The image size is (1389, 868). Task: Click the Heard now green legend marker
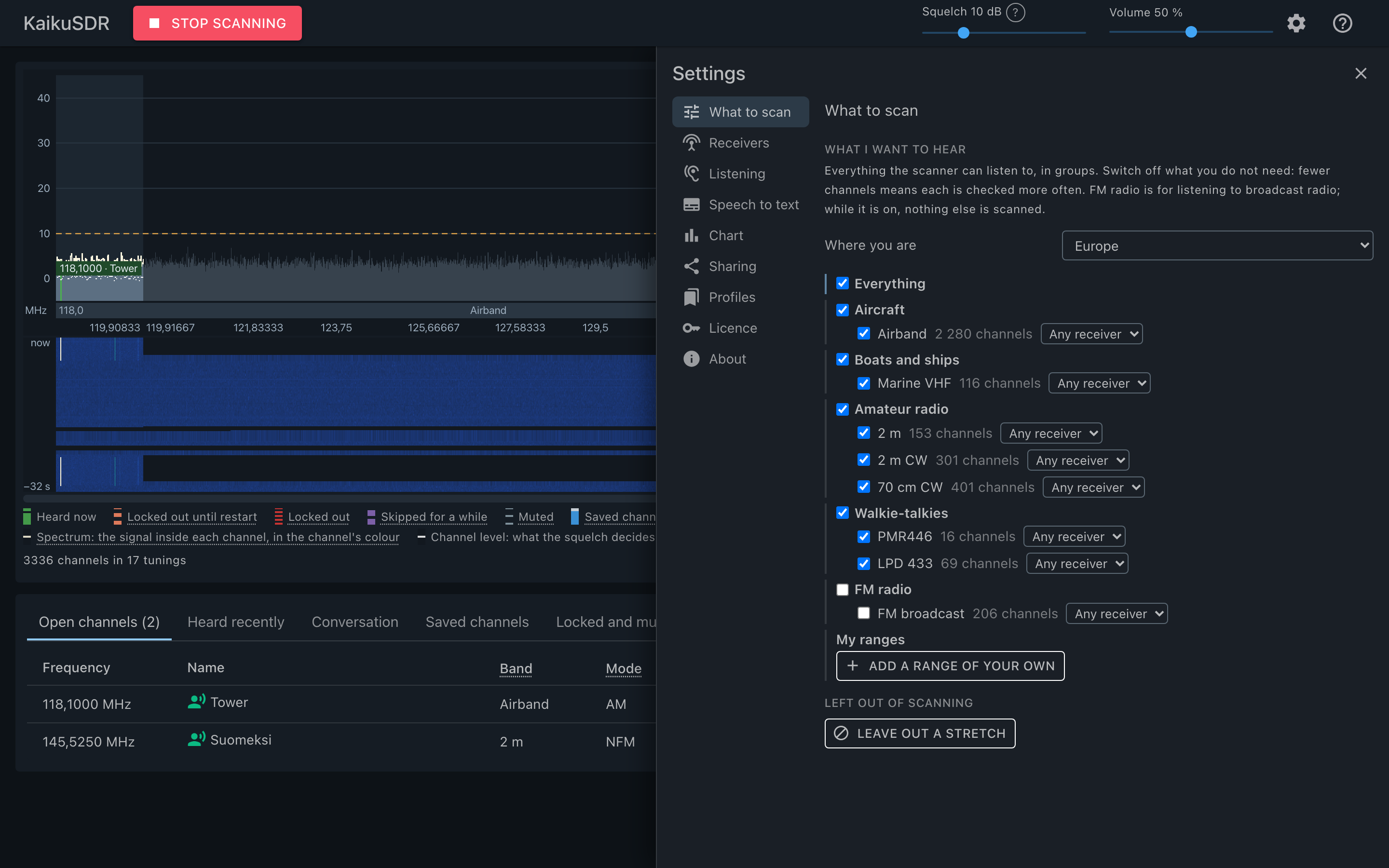[x=27, y=516]
